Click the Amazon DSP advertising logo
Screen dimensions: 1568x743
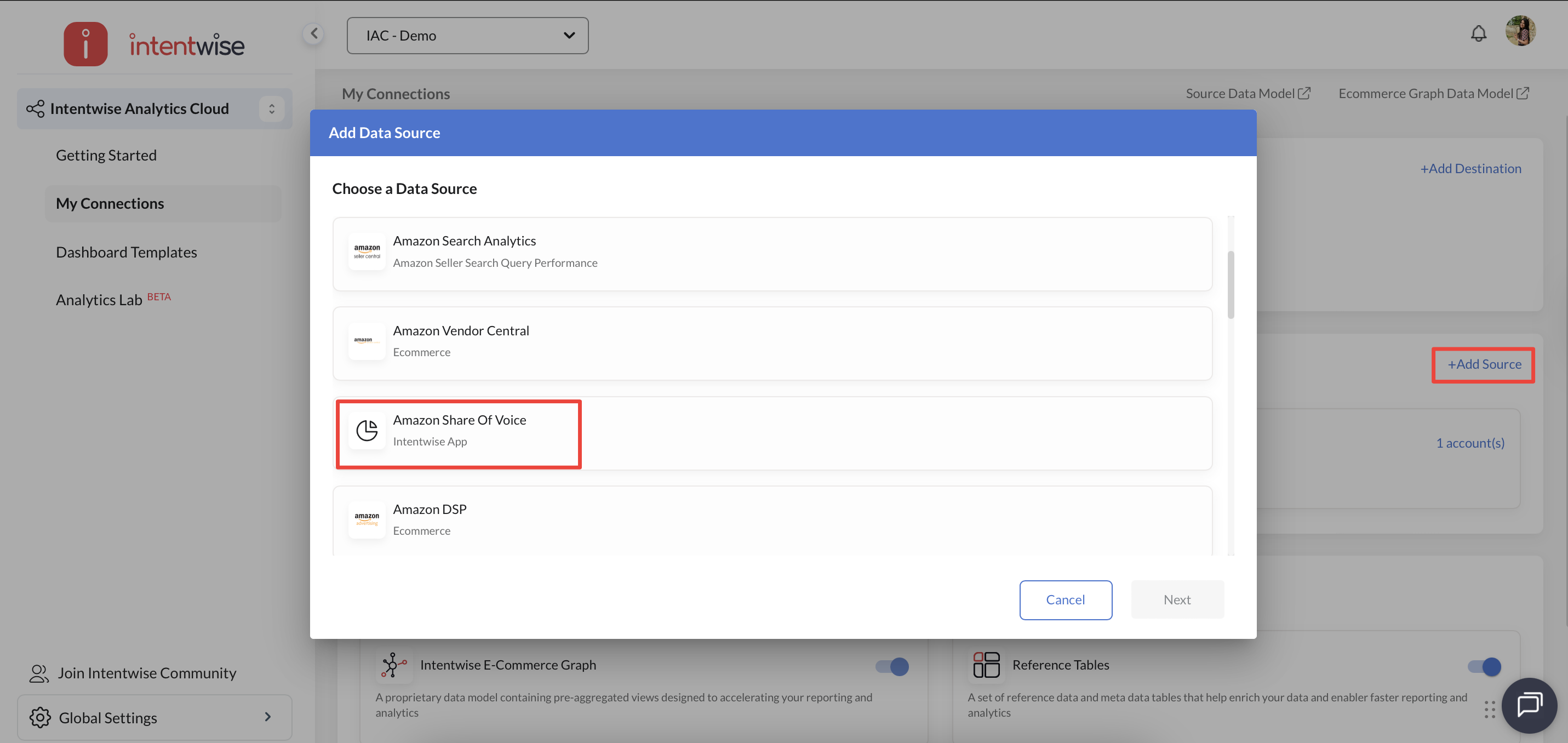click(367, 519)
